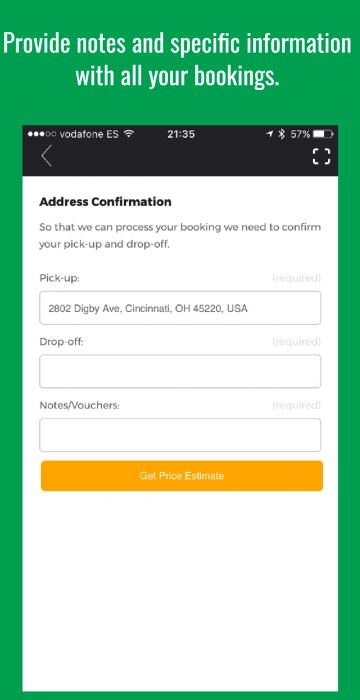Tap the back arrow icon
Screen dimensions: 360x700
47,156
